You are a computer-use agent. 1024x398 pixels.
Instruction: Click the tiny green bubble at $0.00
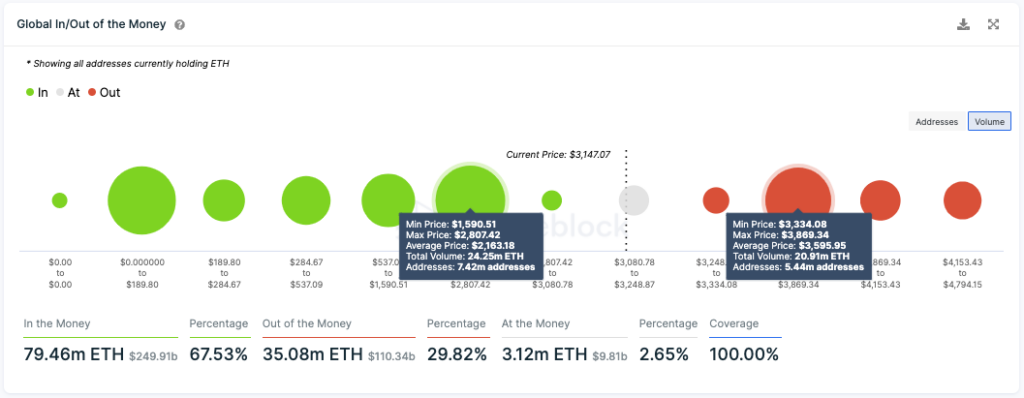[x=59, y=200]
